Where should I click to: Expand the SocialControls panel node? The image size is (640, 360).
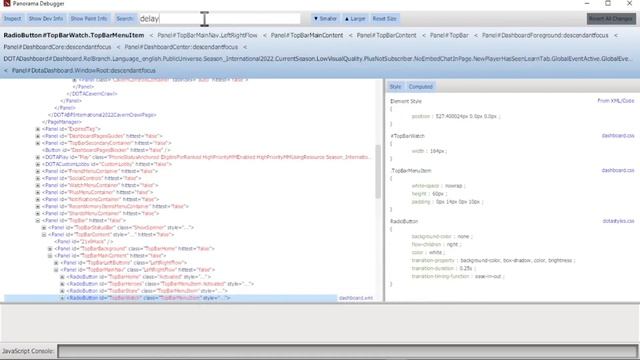coord(38,178)
